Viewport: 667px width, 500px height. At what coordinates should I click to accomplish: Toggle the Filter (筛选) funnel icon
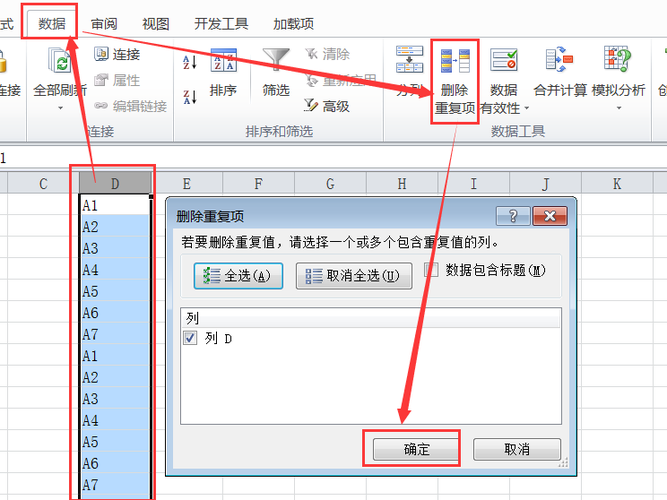click(x=276, y=60)
